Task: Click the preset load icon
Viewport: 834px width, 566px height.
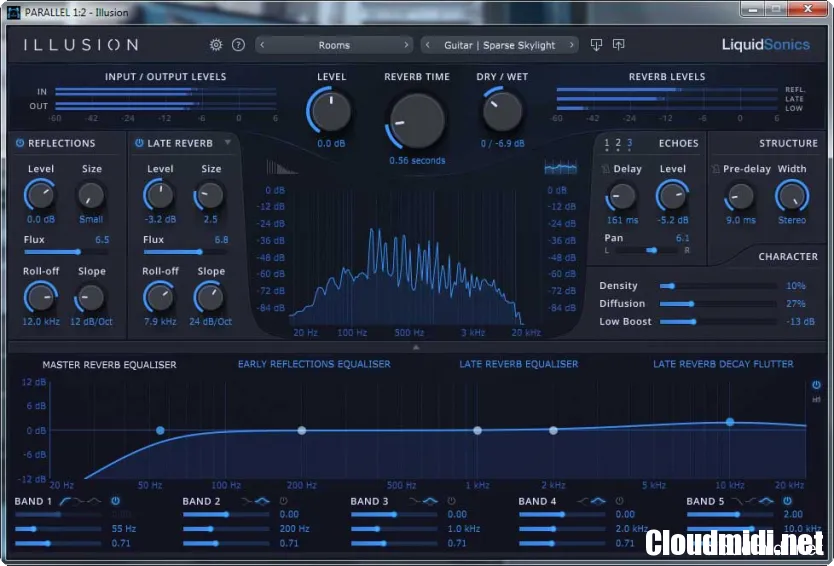Action: click(596, 45)
